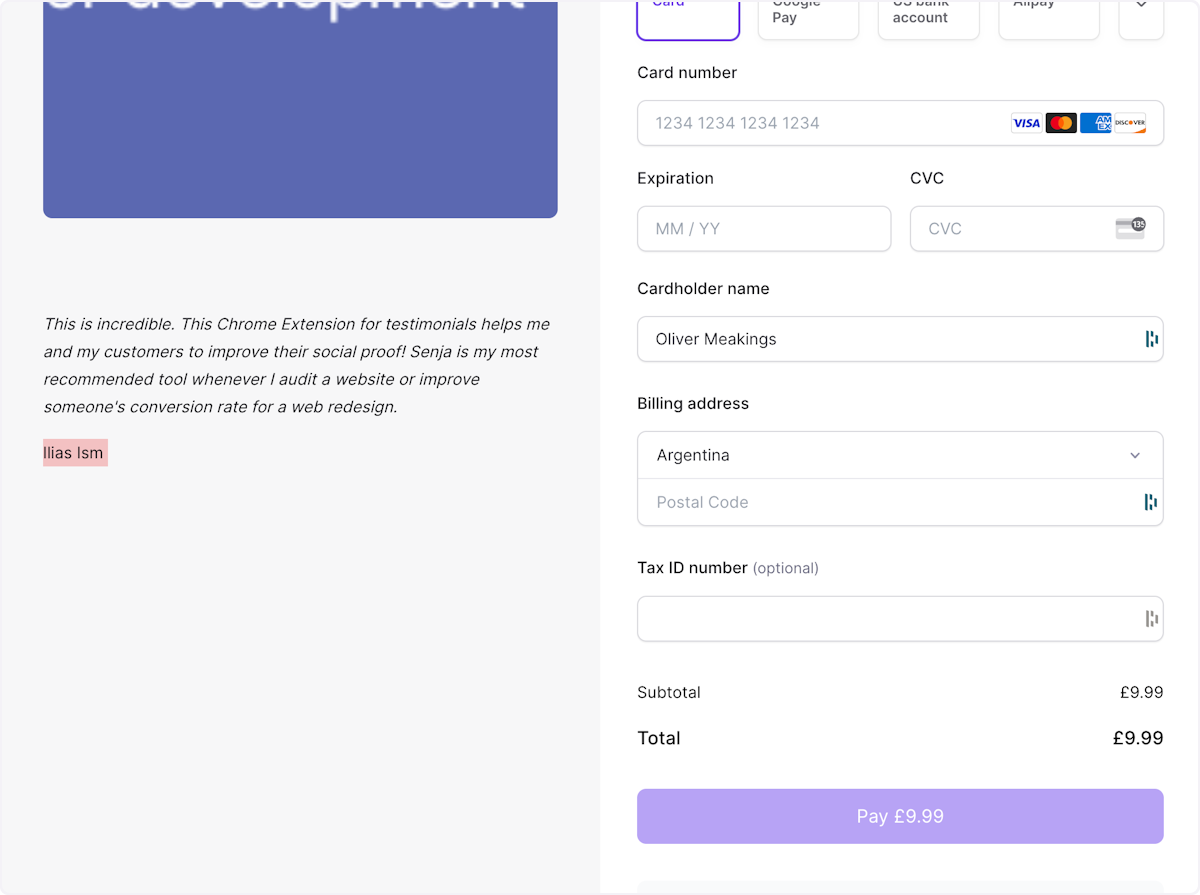Click the autofill icon in the Tax ID field
This screenshot has height=895, width=1200.
point(1151,618)
